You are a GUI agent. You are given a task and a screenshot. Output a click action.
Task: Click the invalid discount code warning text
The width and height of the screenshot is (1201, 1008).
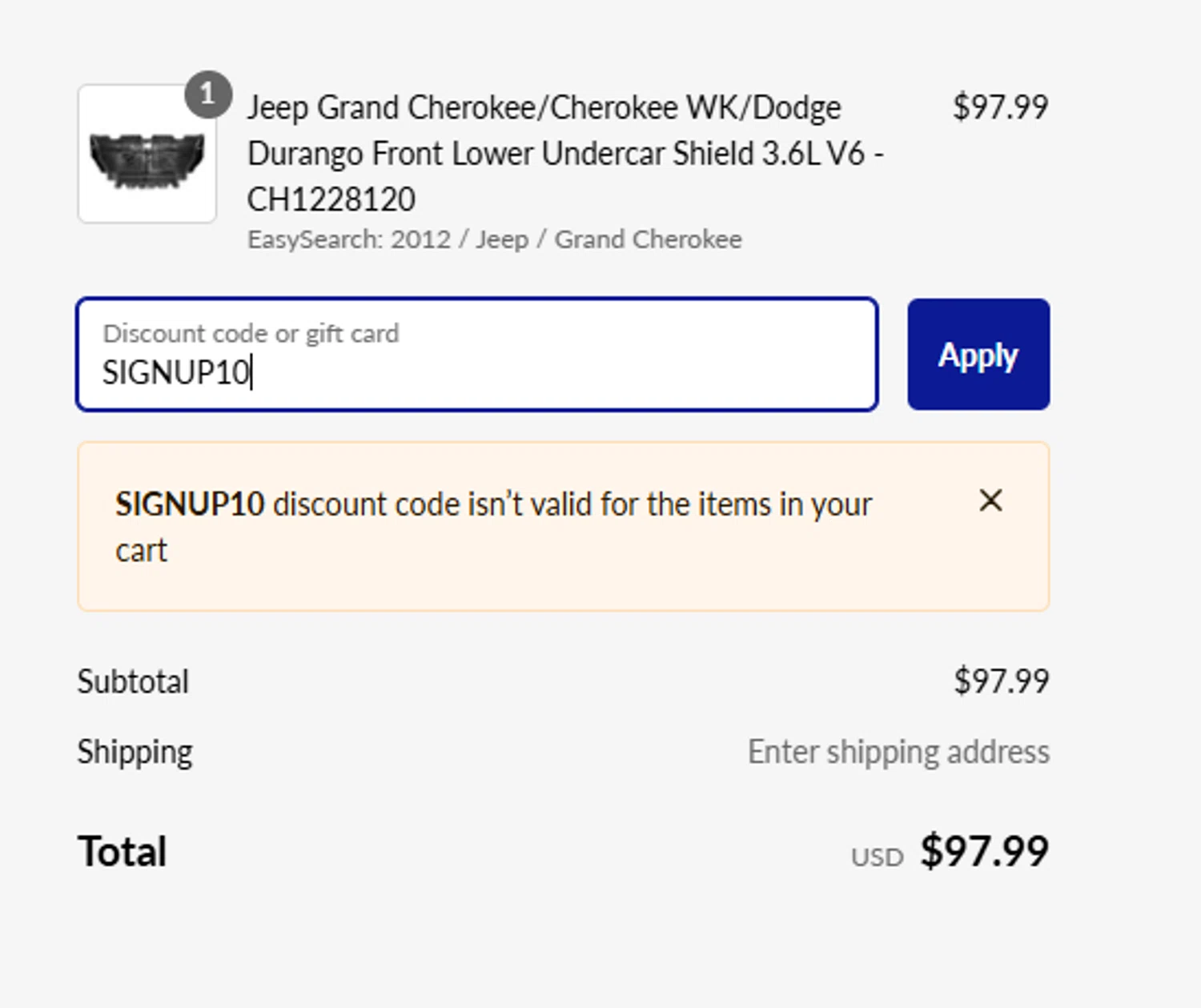click(x=572, y=504)
